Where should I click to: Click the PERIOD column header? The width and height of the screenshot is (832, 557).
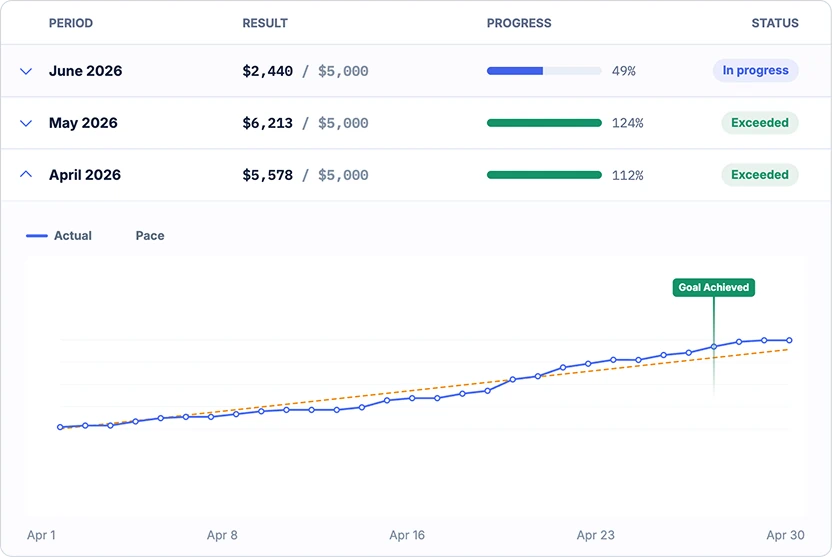coord(71,23)
